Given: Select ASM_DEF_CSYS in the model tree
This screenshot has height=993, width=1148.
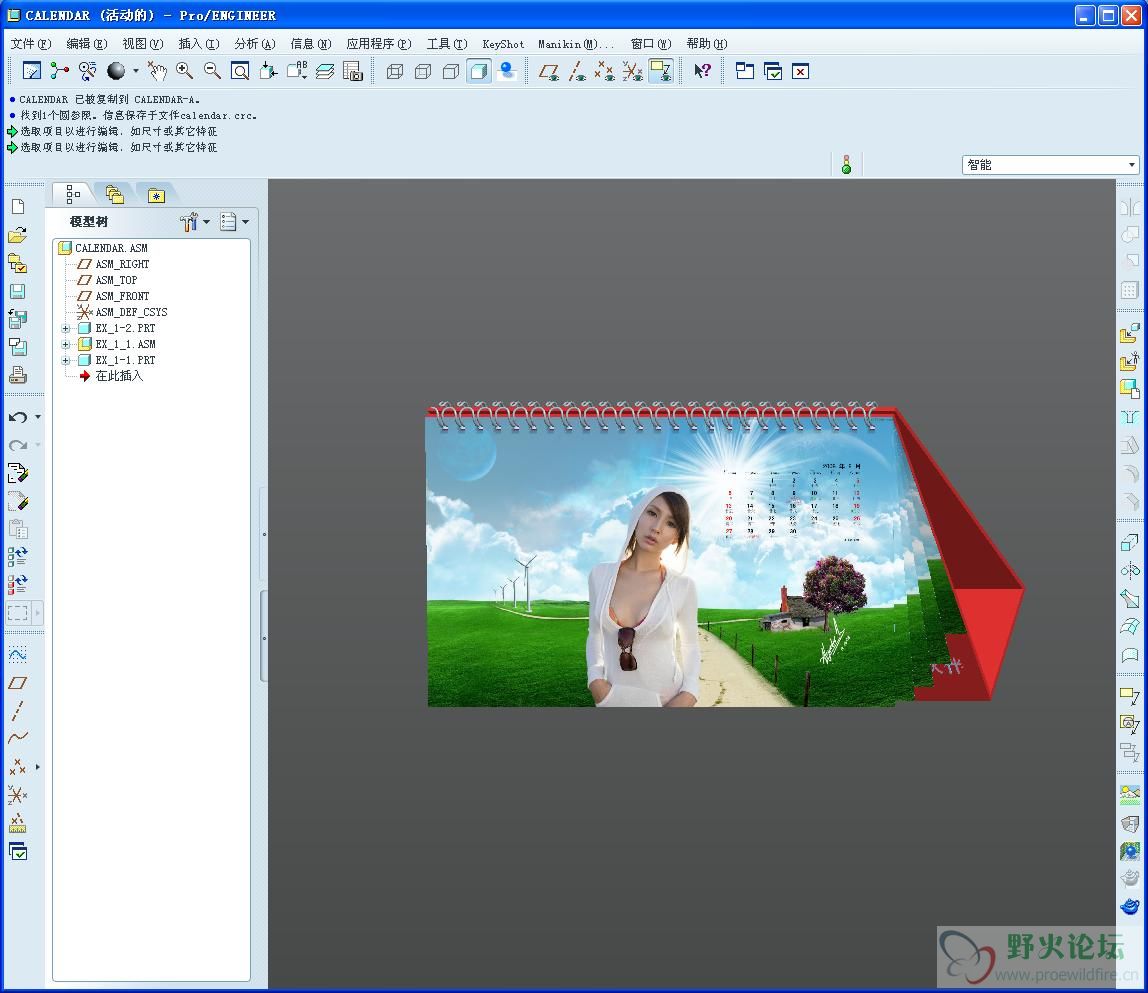Looking at the screenshot, I should click(131, 312).
